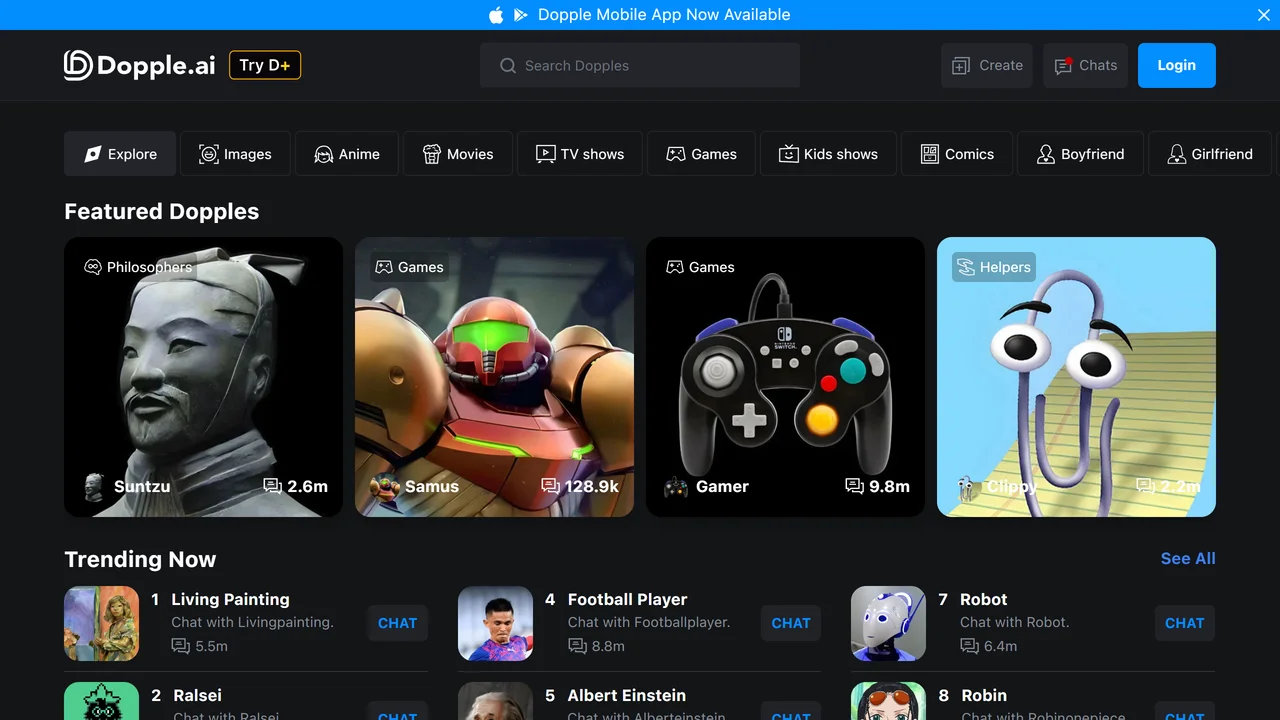Open the Gamer featured Dopple card

coord(785,377)
